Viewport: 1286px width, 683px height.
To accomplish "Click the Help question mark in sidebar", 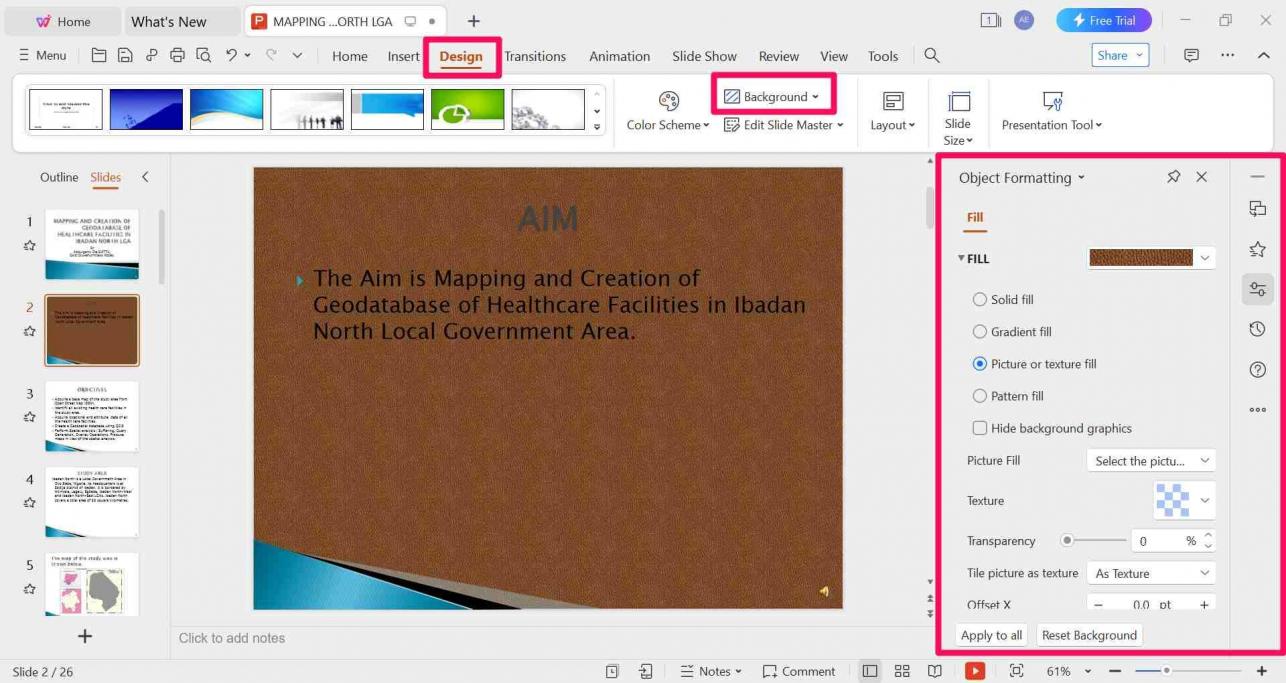I will tap(1257, 370).
